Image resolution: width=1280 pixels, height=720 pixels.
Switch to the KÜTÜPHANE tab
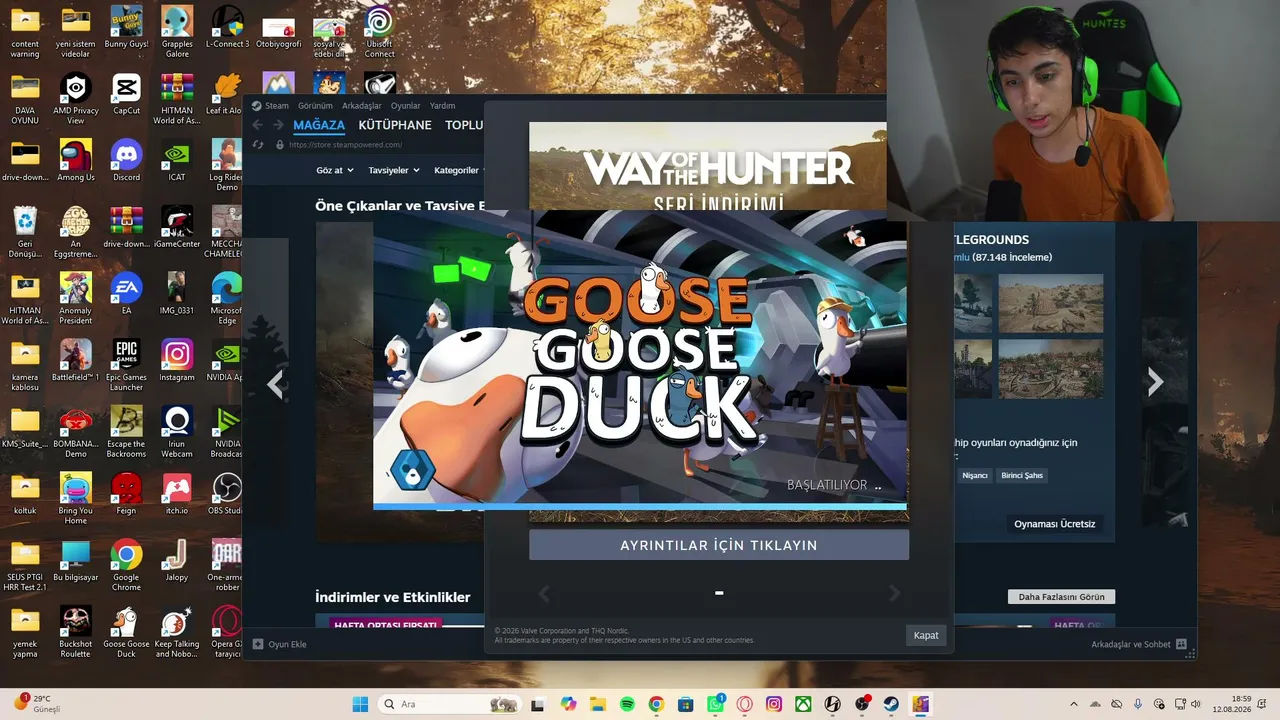[395, 125]
